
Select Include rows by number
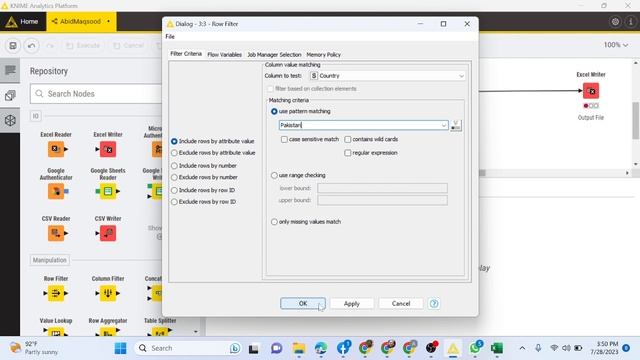pyautogui.click(x=204, y=166)
